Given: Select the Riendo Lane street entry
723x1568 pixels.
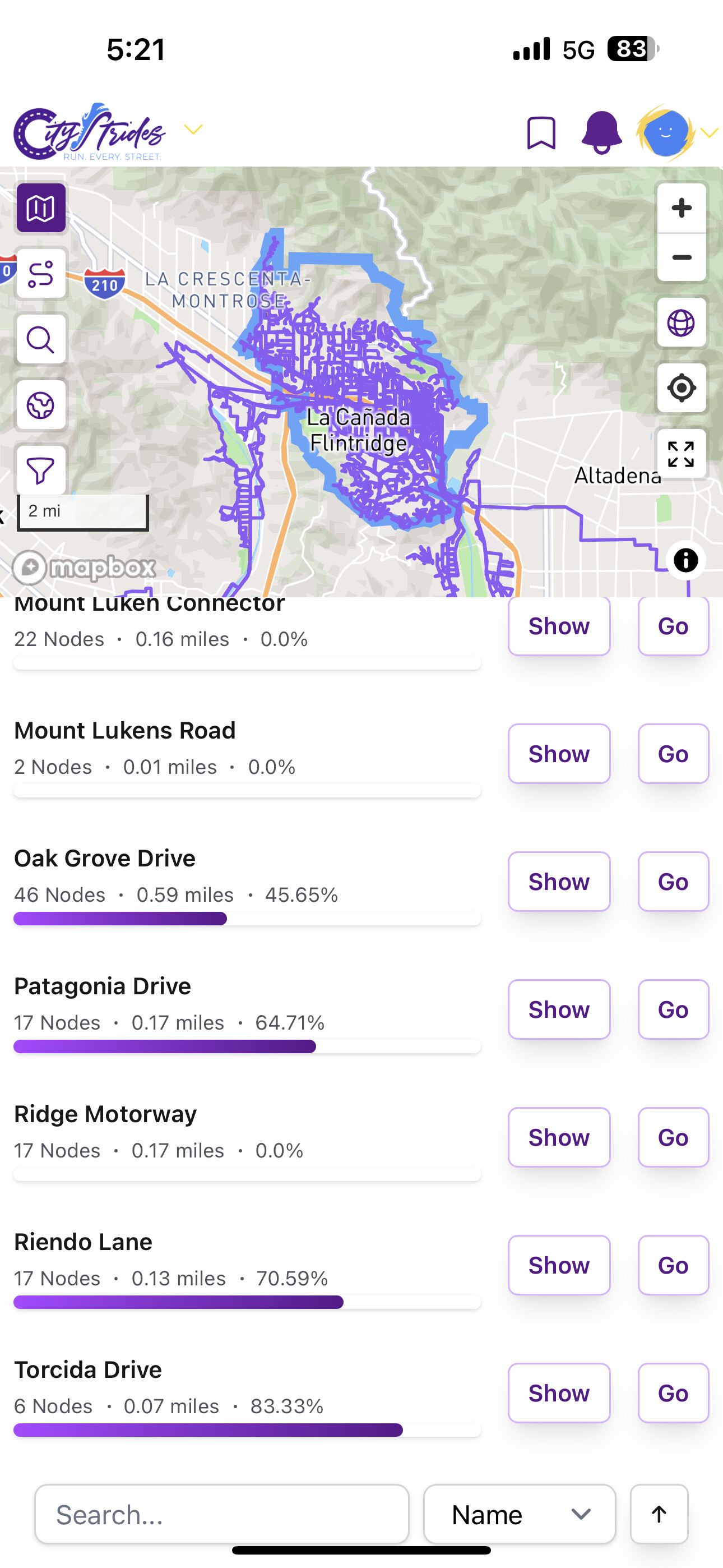Looking at the screenshot, I should coord(84,1242).
